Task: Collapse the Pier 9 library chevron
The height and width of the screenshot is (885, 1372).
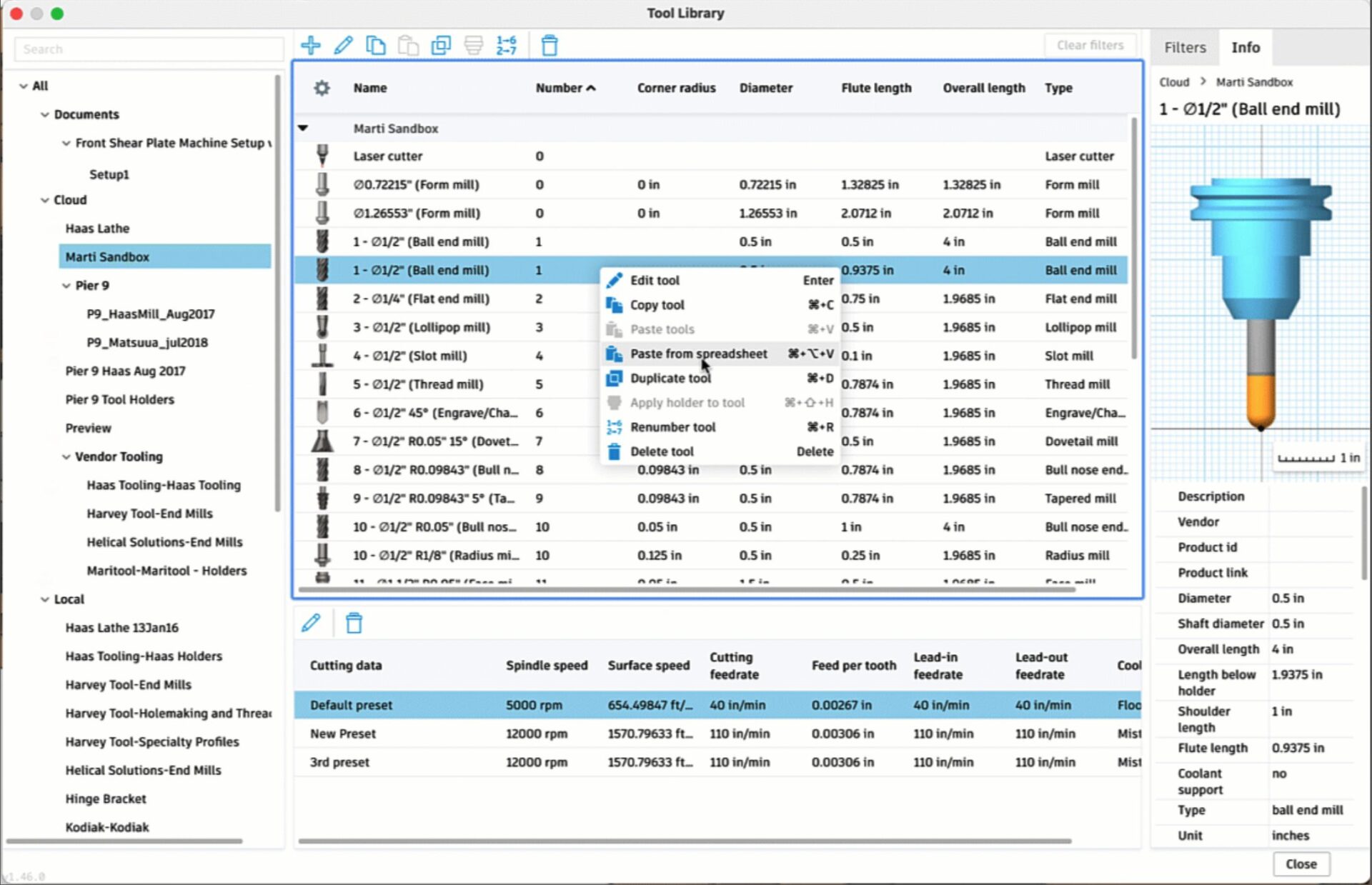Action: point(66,286)
